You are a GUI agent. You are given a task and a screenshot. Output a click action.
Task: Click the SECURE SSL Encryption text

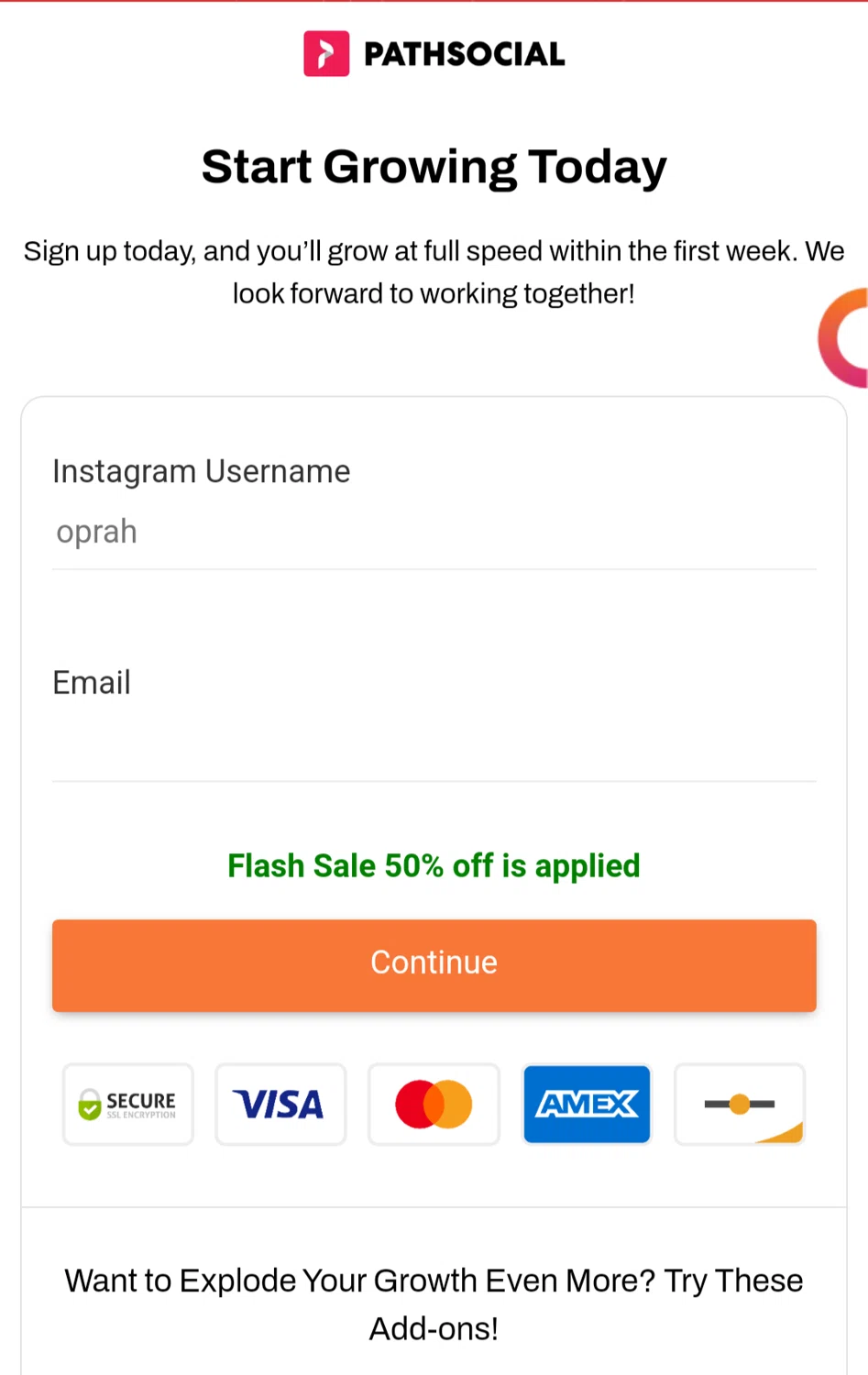(141, 1104)
